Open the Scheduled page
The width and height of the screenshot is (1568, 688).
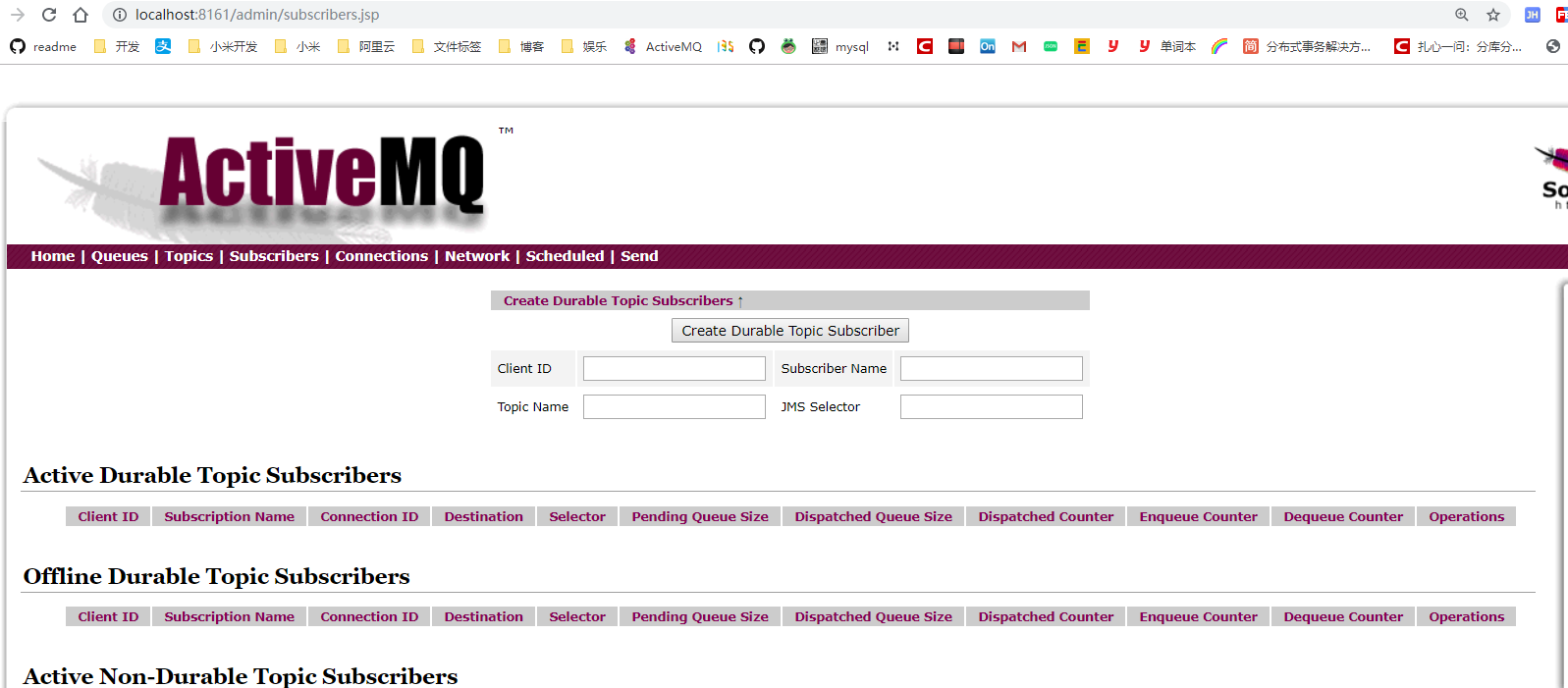point(565,256)
